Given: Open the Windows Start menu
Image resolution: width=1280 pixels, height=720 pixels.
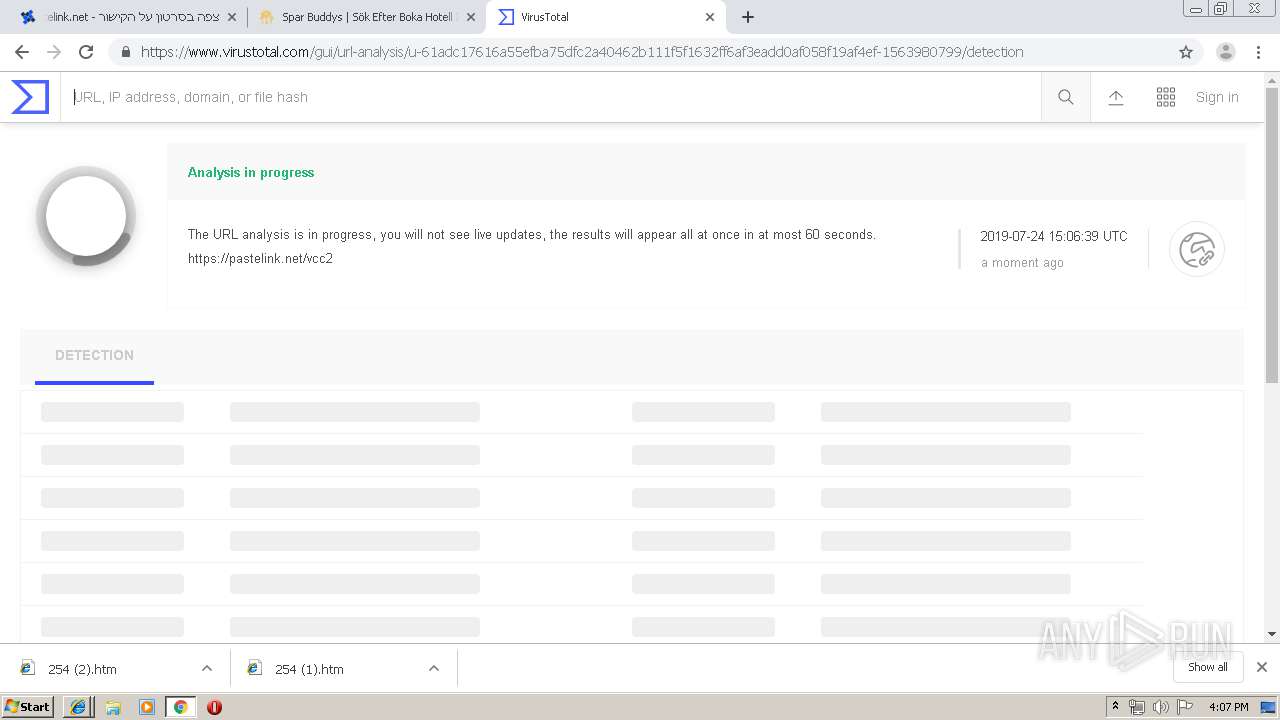Looking at the screenshot, I should tap(28, 707).
